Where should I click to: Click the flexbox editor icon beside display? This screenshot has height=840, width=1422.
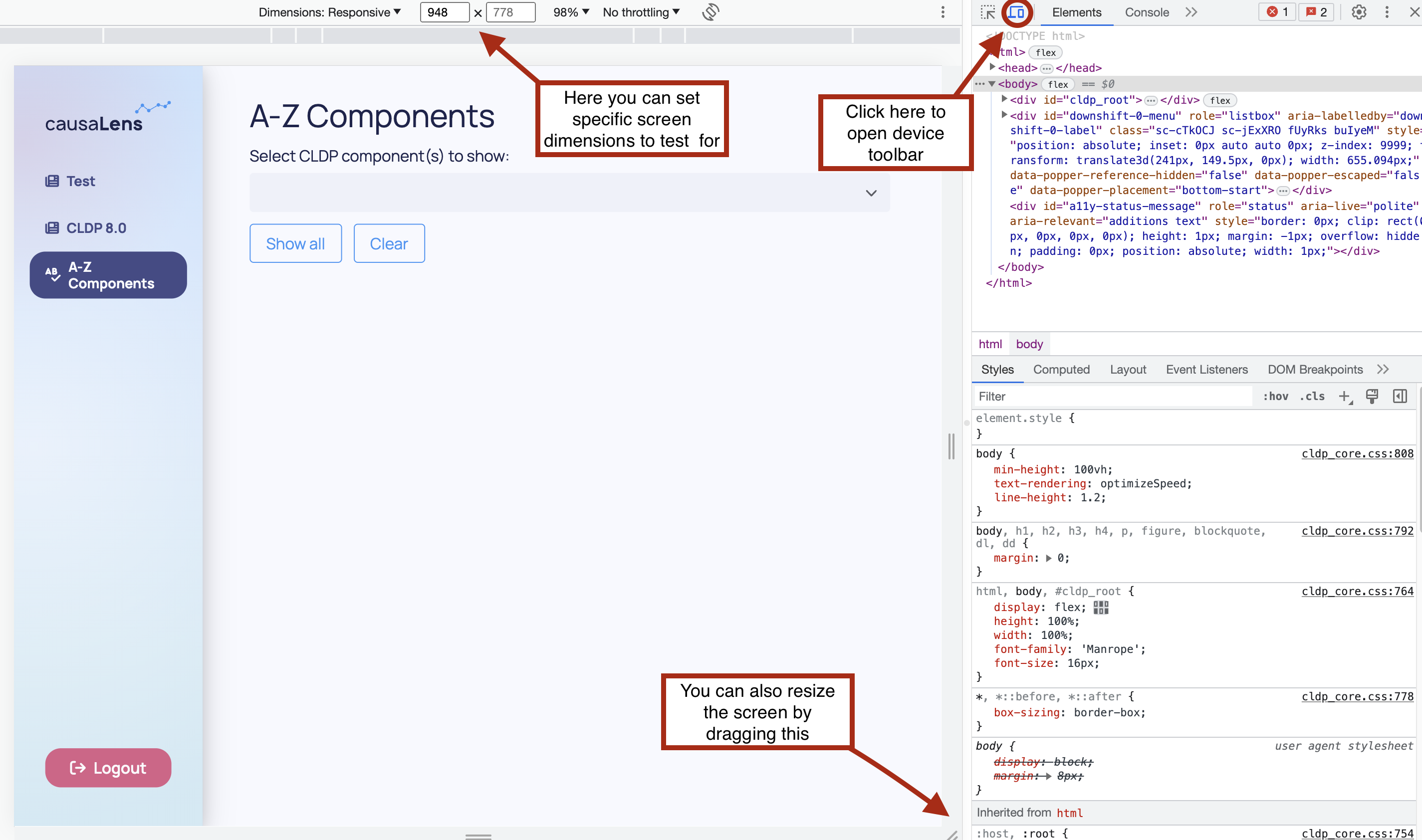click(1101, 608)
